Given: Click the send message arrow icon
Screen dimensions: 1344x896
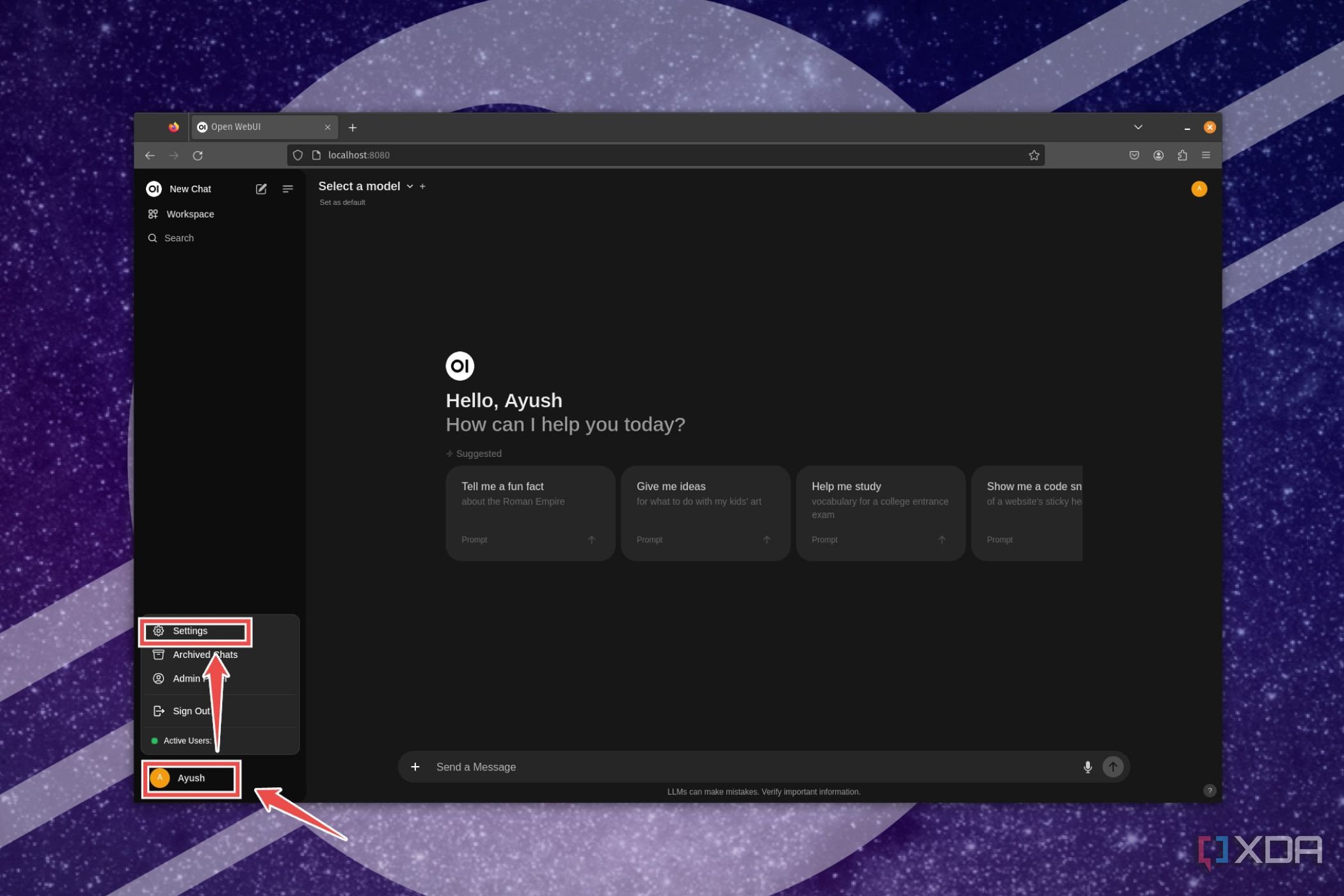Looking at the screenshot, I should [x=1112, y=766].
